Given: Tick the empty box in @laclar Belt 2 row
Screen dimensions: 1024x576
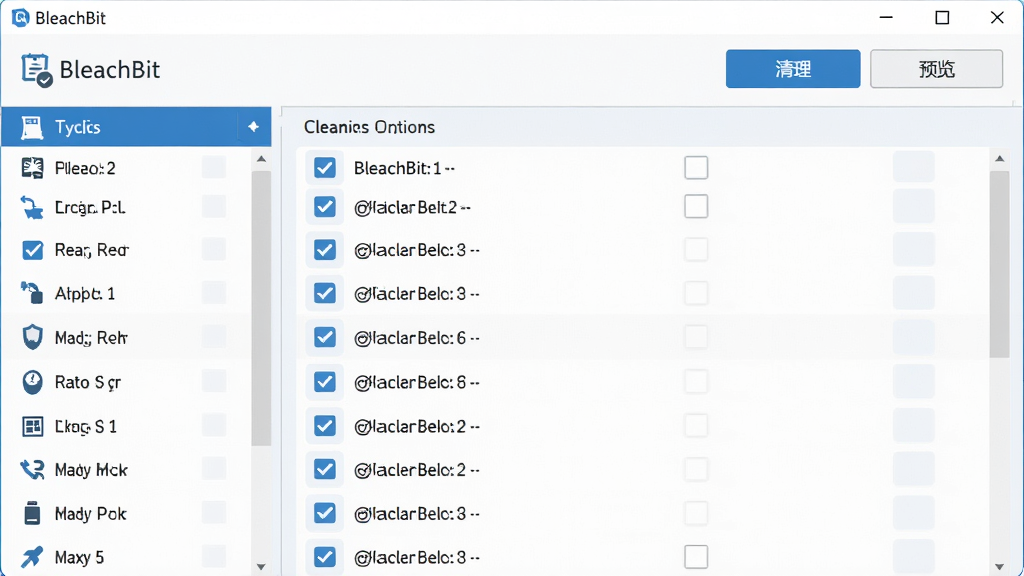Looking at the screenshot, I should (x=696, y=206).
